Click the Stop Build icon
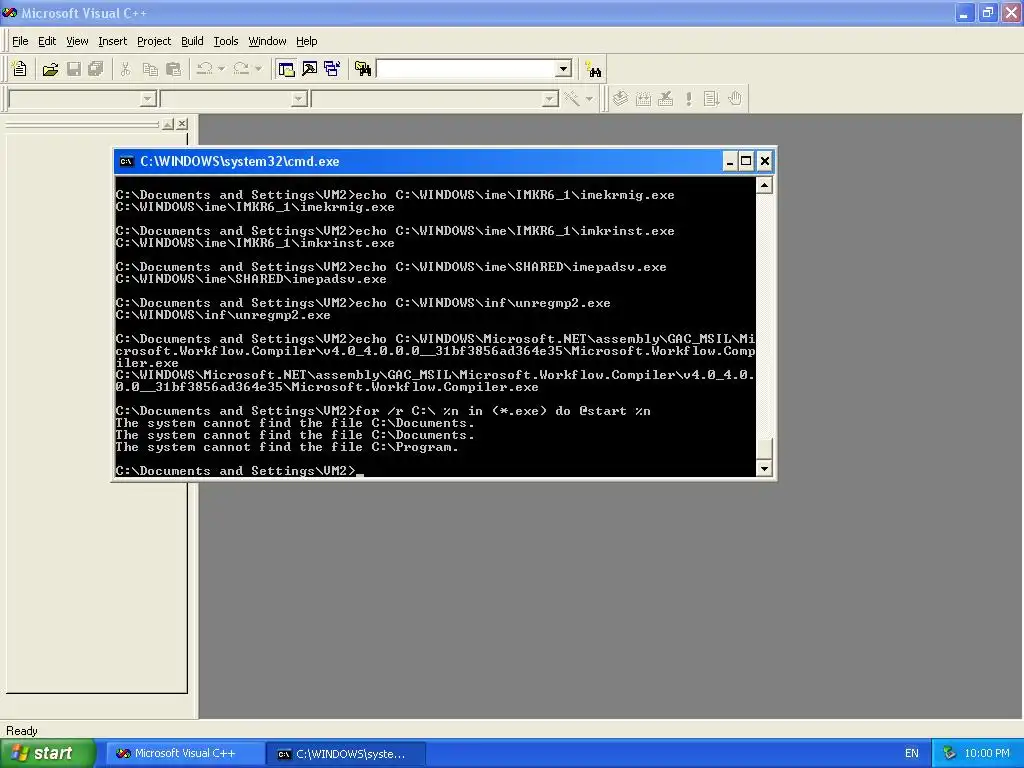Viewport: 1024px width, 768px height. [665, 99]
